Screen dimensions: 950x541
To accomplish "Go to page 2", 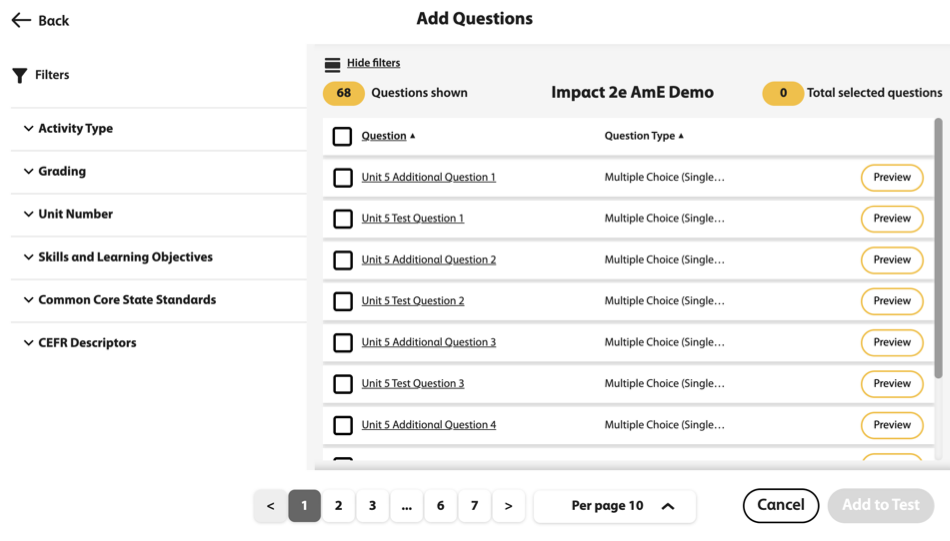I will click(x=338, y=506).
